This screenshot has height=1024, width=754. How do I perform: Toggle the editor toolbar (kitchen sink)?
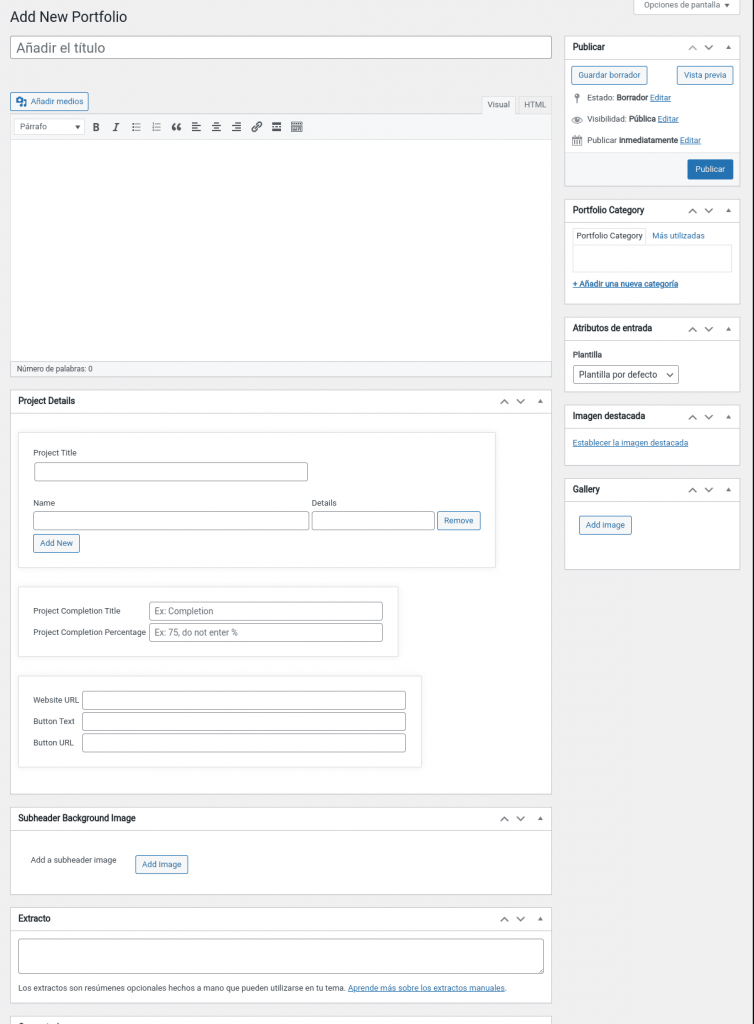(x=296, y=127)
